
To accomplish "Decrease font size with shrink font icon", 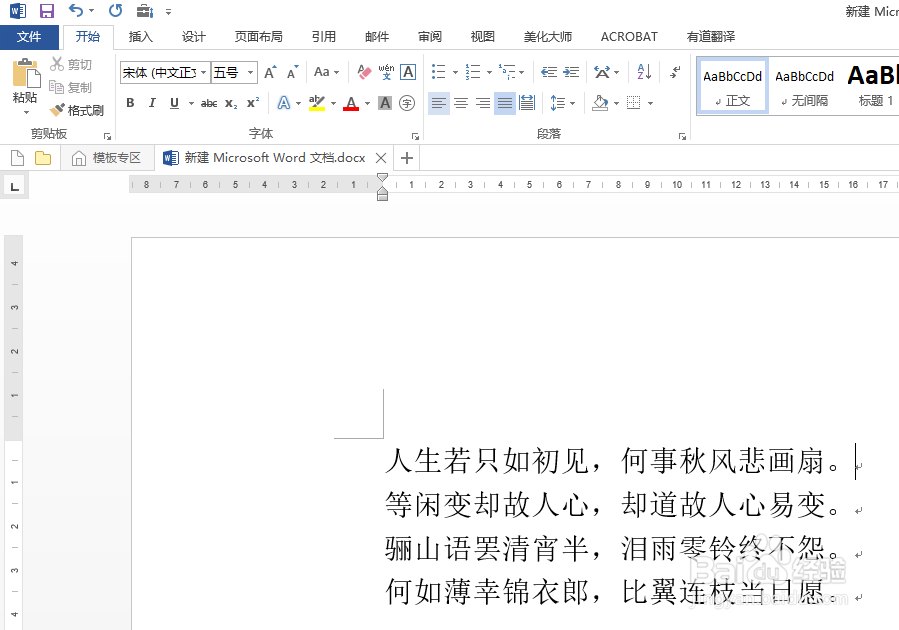I will click(x=292, y=72).
